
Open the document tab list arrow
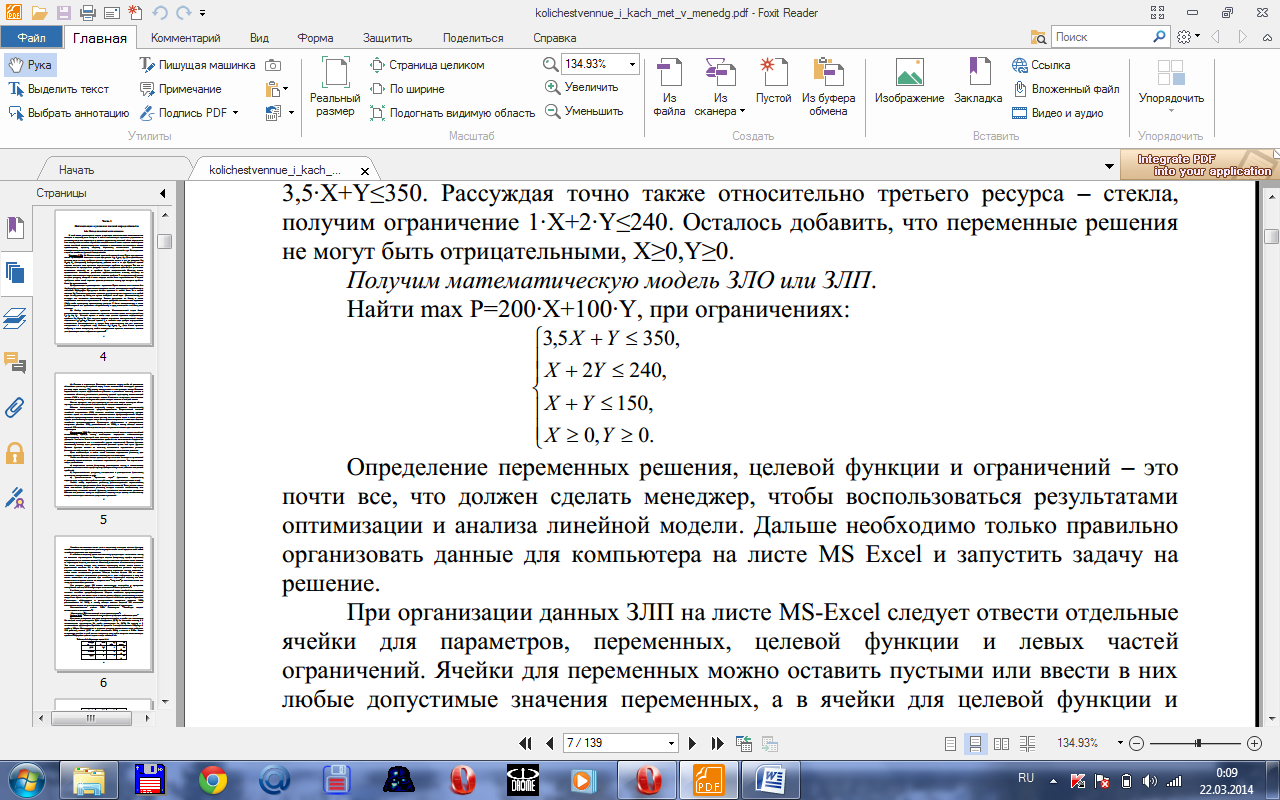click(x=1109, y=166)
